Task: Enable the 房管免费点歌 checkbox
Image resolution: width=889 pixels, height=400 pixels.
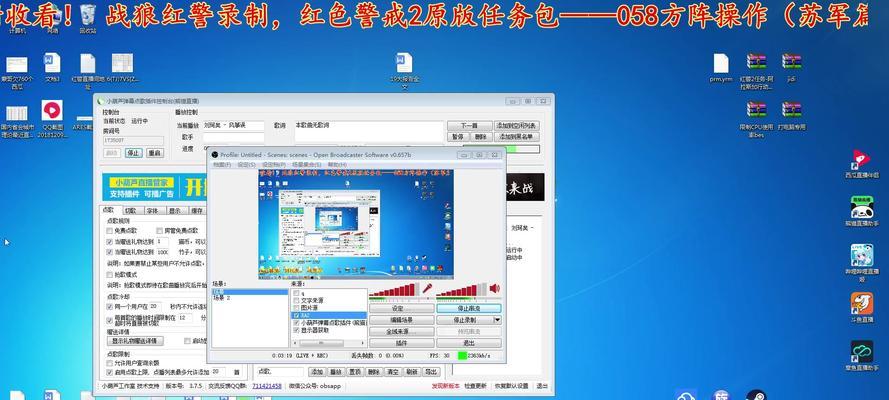Action: (159, 231)
